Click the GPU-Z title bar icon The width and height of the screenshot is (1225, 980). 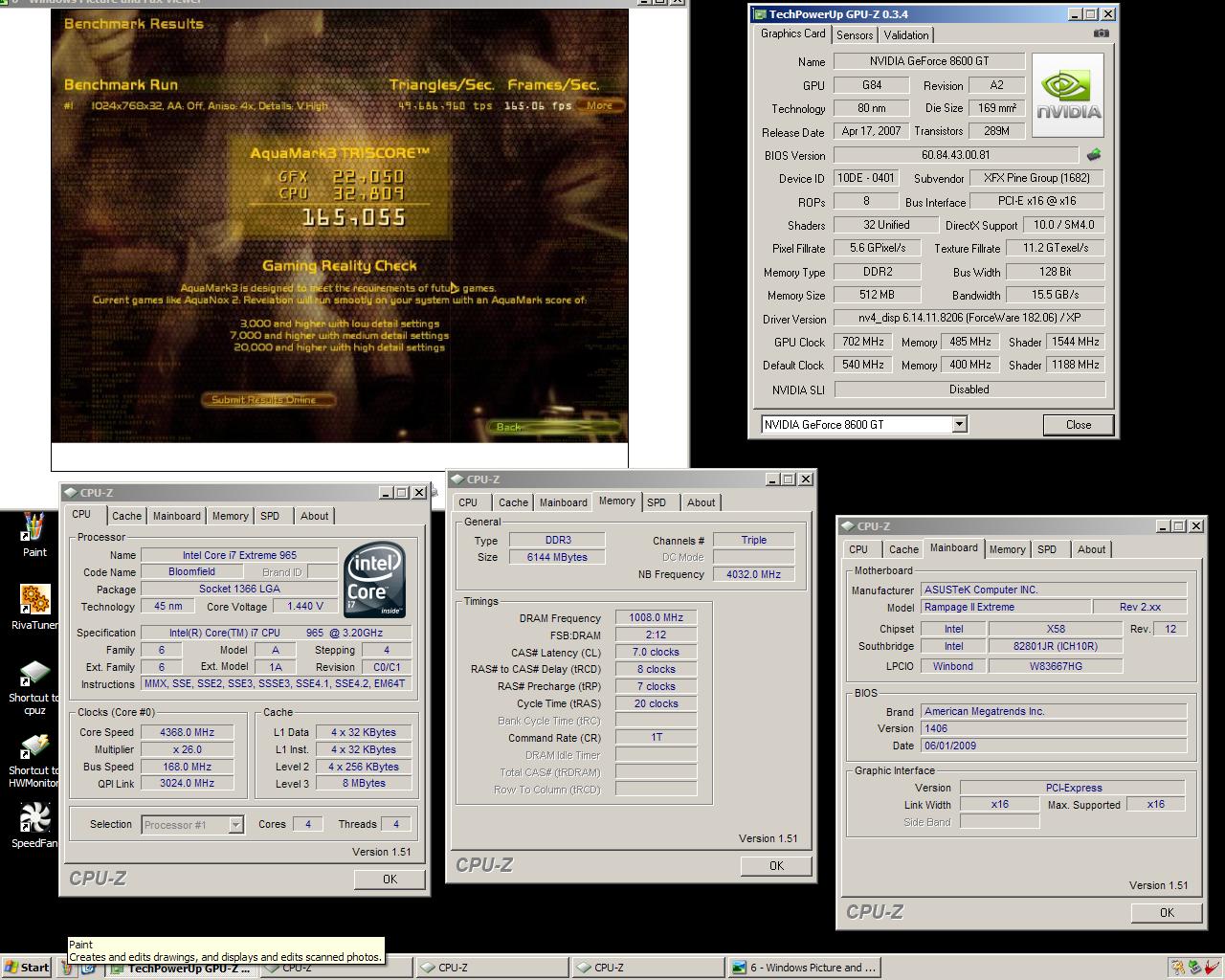click(760, 14)
